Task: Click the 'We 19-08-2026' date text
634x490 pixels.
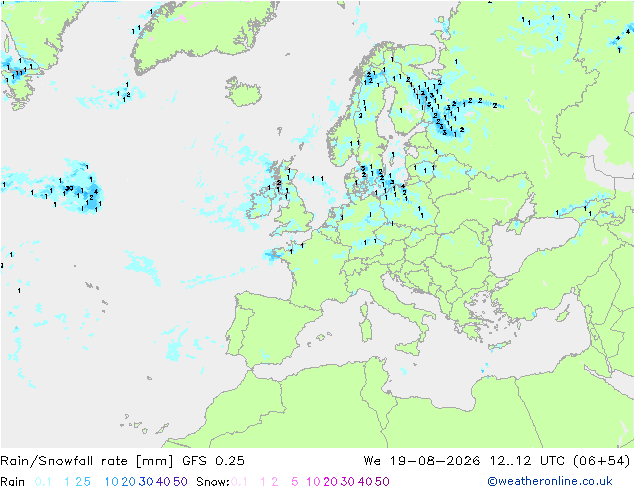Action: [422, 461]
